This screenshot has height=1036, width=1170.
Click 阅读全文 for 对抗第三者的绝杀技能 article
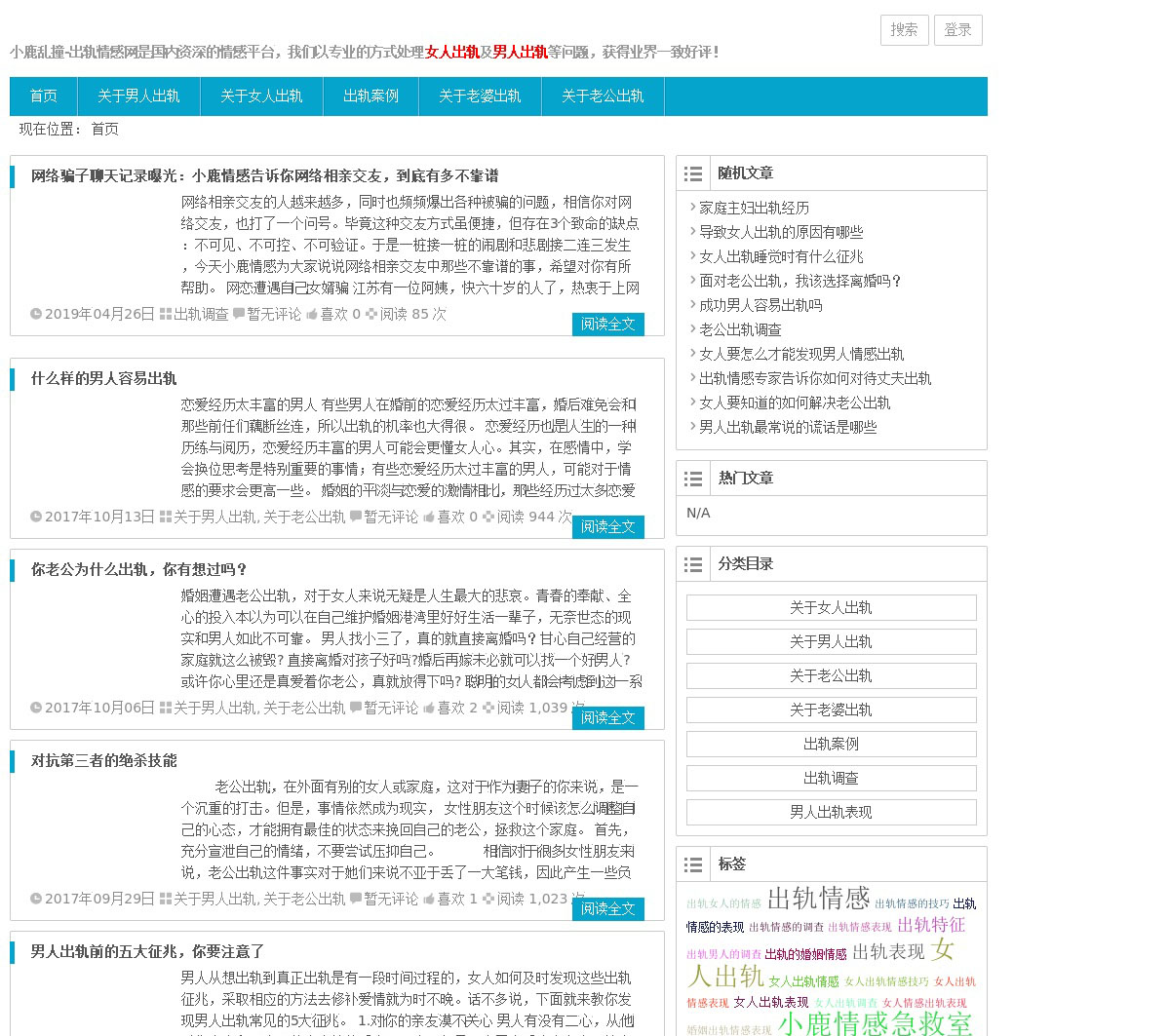[x=607, y=908]
